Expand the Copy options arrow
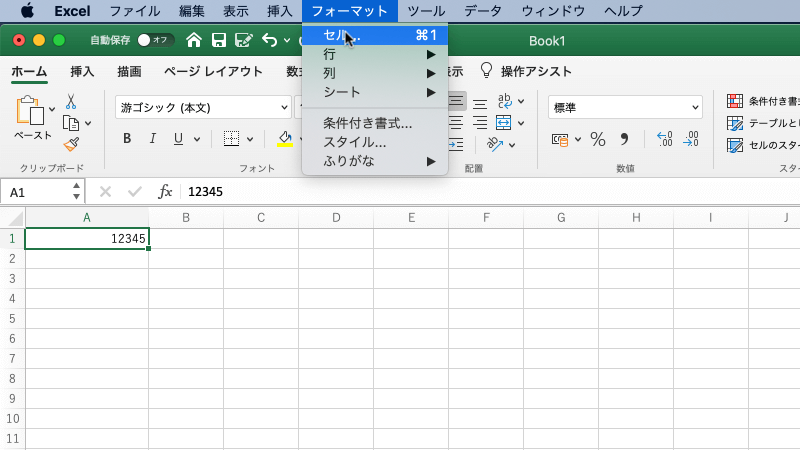Screen dimensions: 800x450 coord(88,123)
